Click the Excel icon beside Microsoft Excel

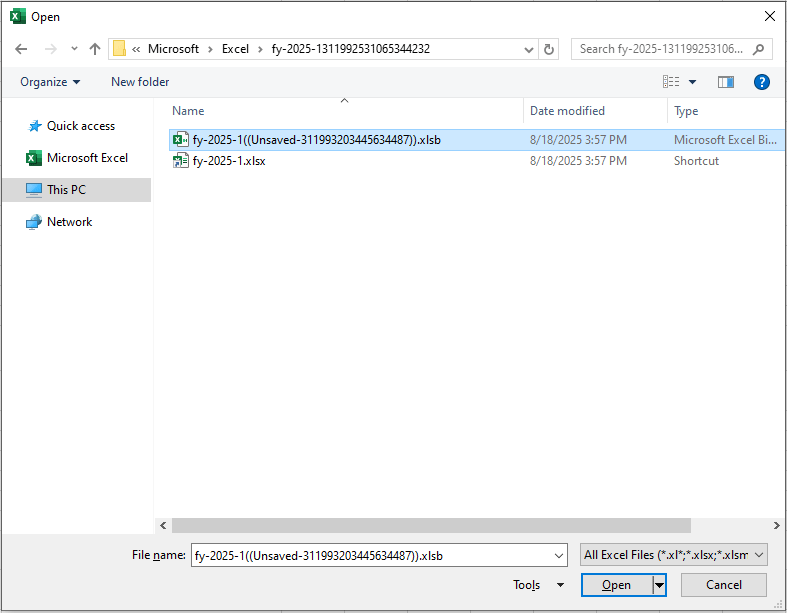click(x=34, y=158)
